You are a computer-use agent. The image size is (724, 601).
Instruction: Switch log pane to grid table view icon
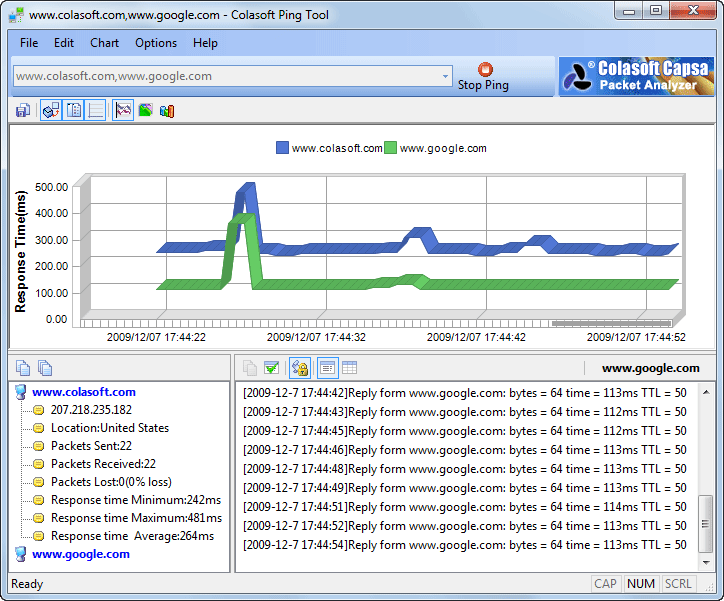(350, 368)
